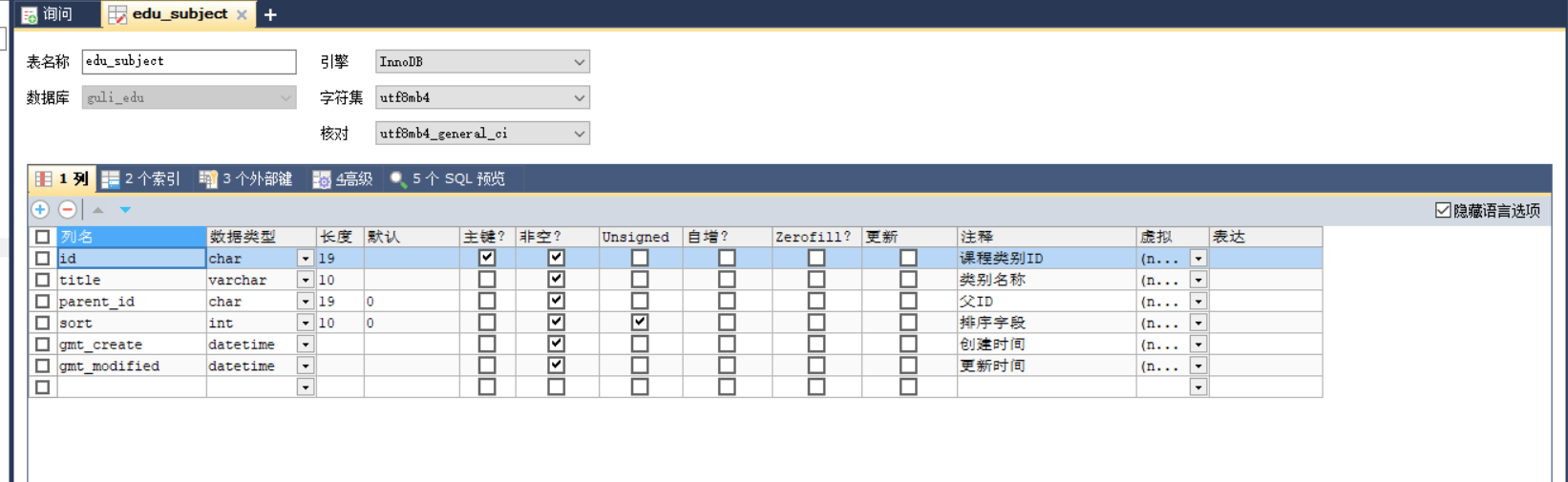Image resolution: width=1568 pixels, height=482 pixels.
Task: Select the sort column name cell
Action: (132, 323)
